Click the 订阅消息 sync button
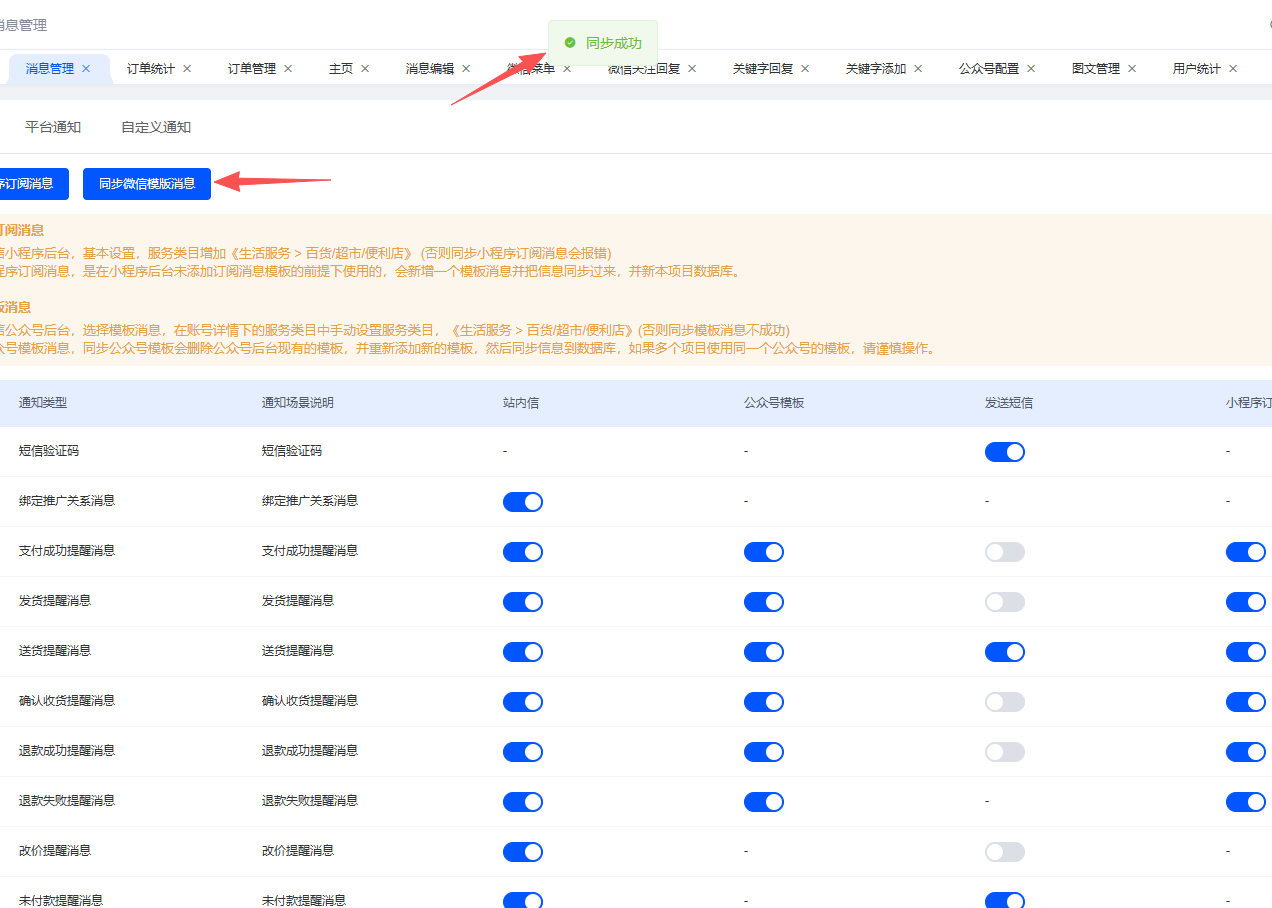1272x908 pixels. tap(34, 184)
